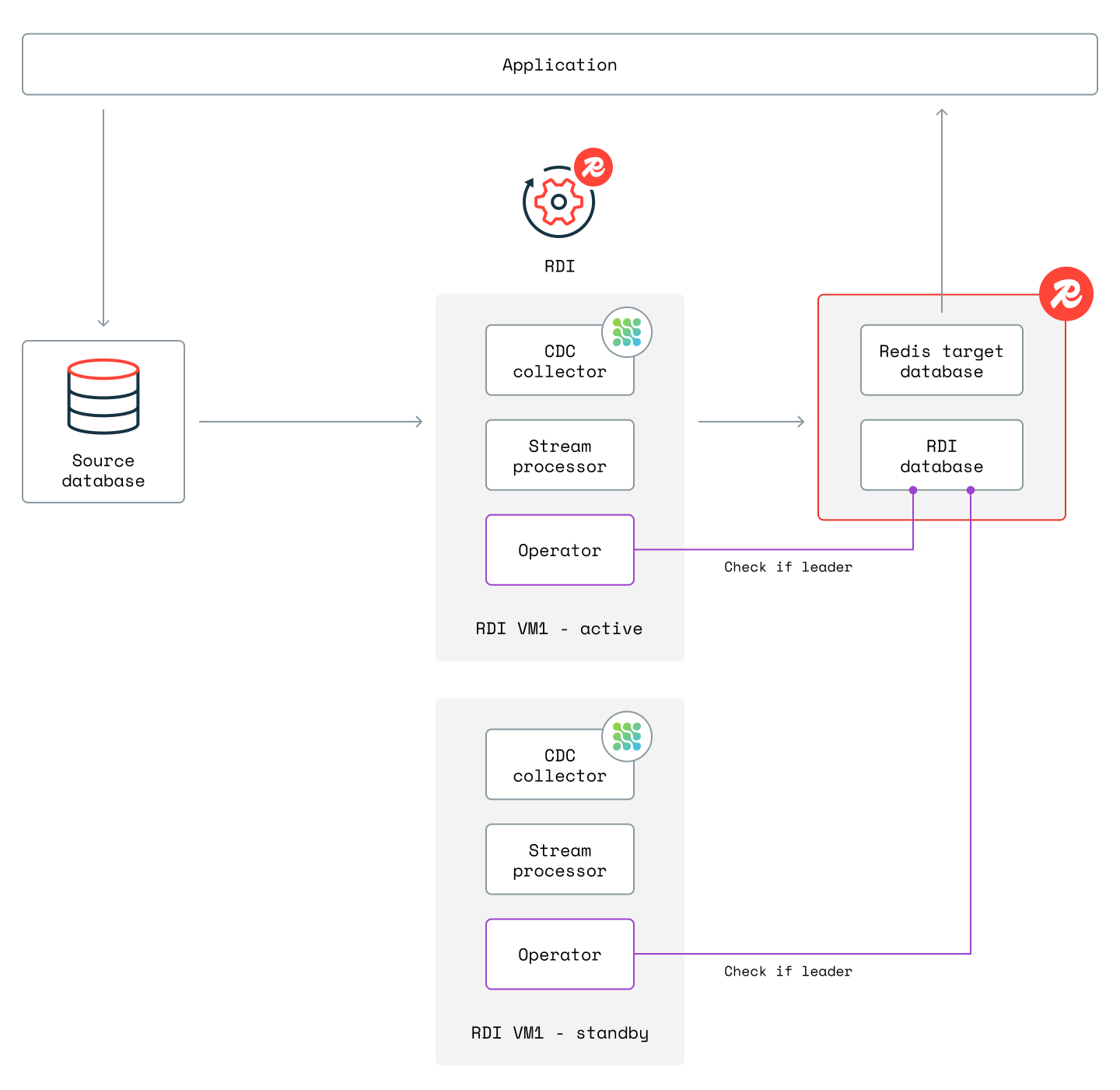The image size is (1120, 1090).
Task: Select the RDI database box
Action: coord(941,456)
